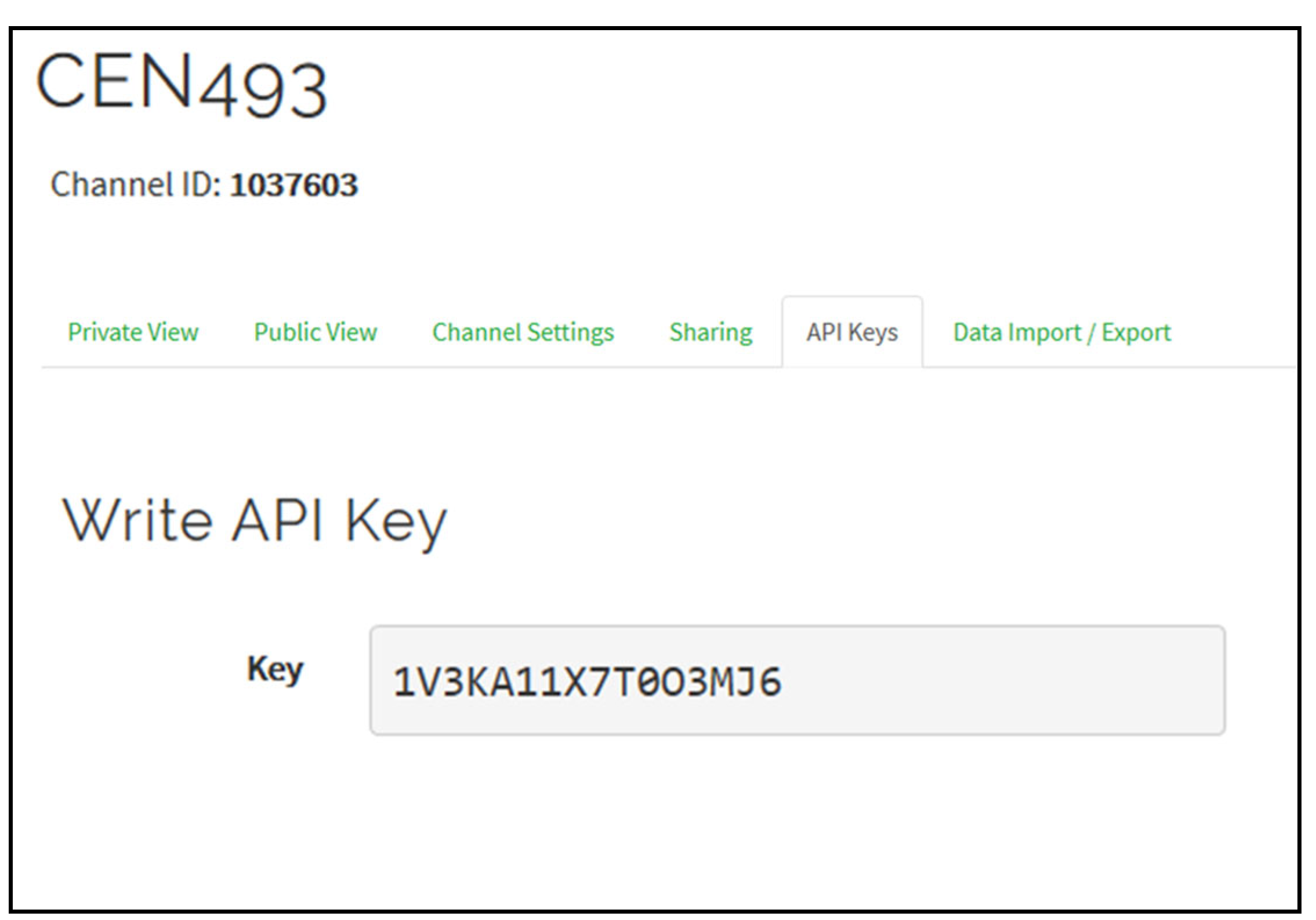Click the 'Channel ID:' label text
The image size is (1316, 920).
coord(135,185)
